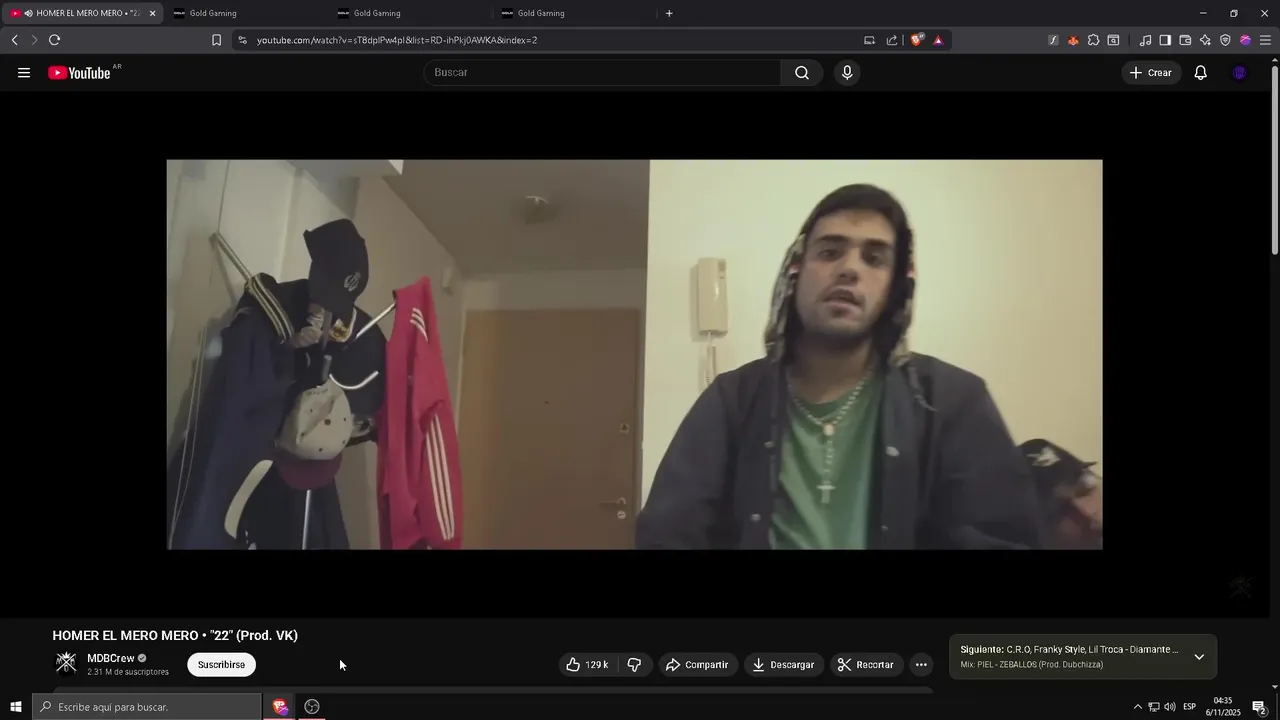Show hidden system tray icons chevron
Image resolution: width=1280 pixels, height=720 pixels.
[x=1137, y=707]
